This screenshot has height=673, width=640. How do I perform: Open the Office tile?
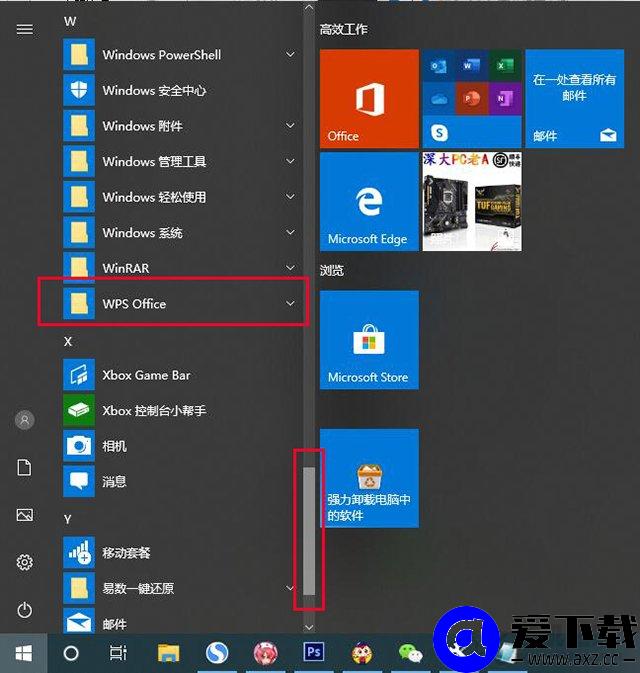point(369,99)
